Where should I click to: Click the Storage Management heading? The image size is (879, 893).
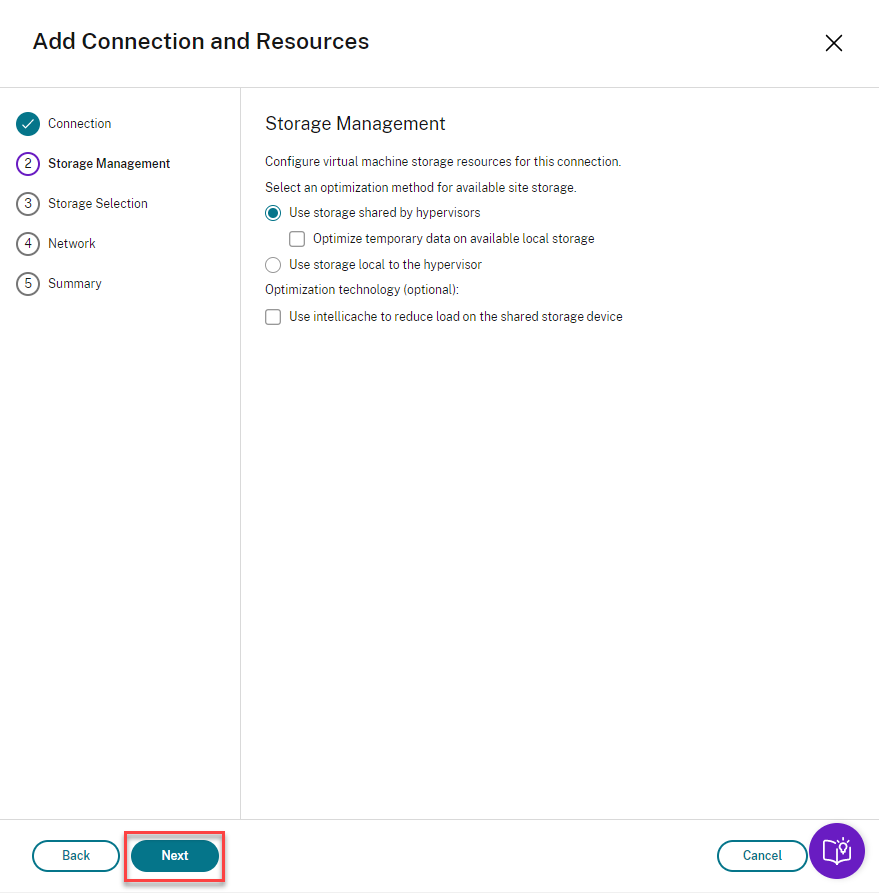pos(355,124)
